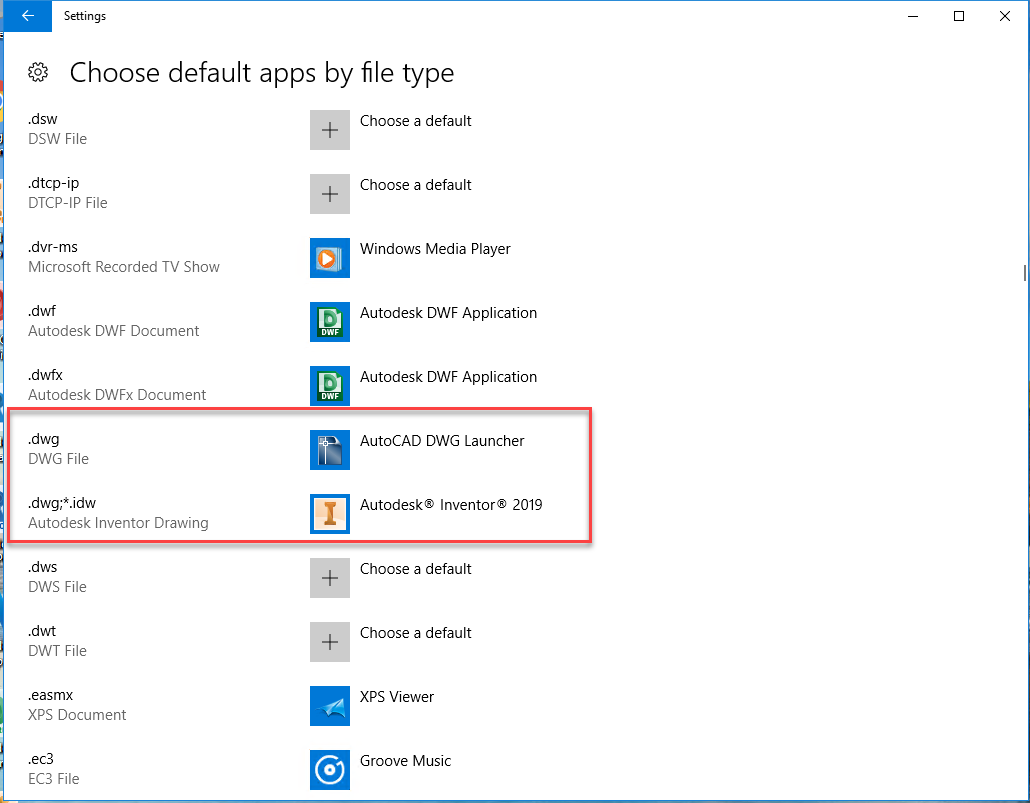Screen dimensions: 1030x803
Task: Click the settings gear icon in header
Action: pos(38,72)
